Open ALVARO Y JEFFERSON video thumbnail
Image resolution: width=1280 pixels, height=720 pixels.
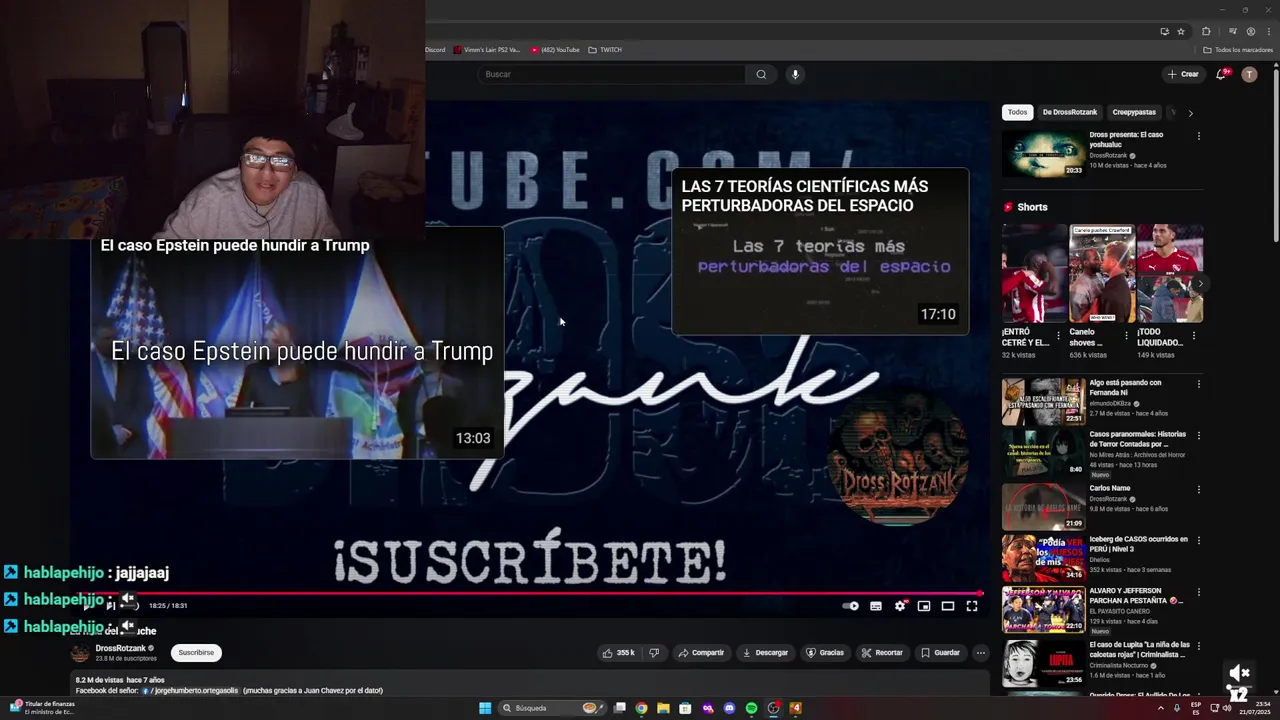tap(1043, 609)
